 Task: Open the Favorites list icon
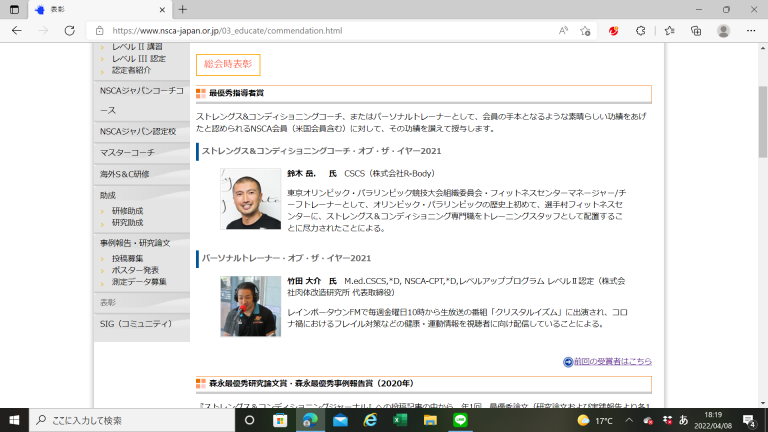pyautogui.click(x=668, y=31)
